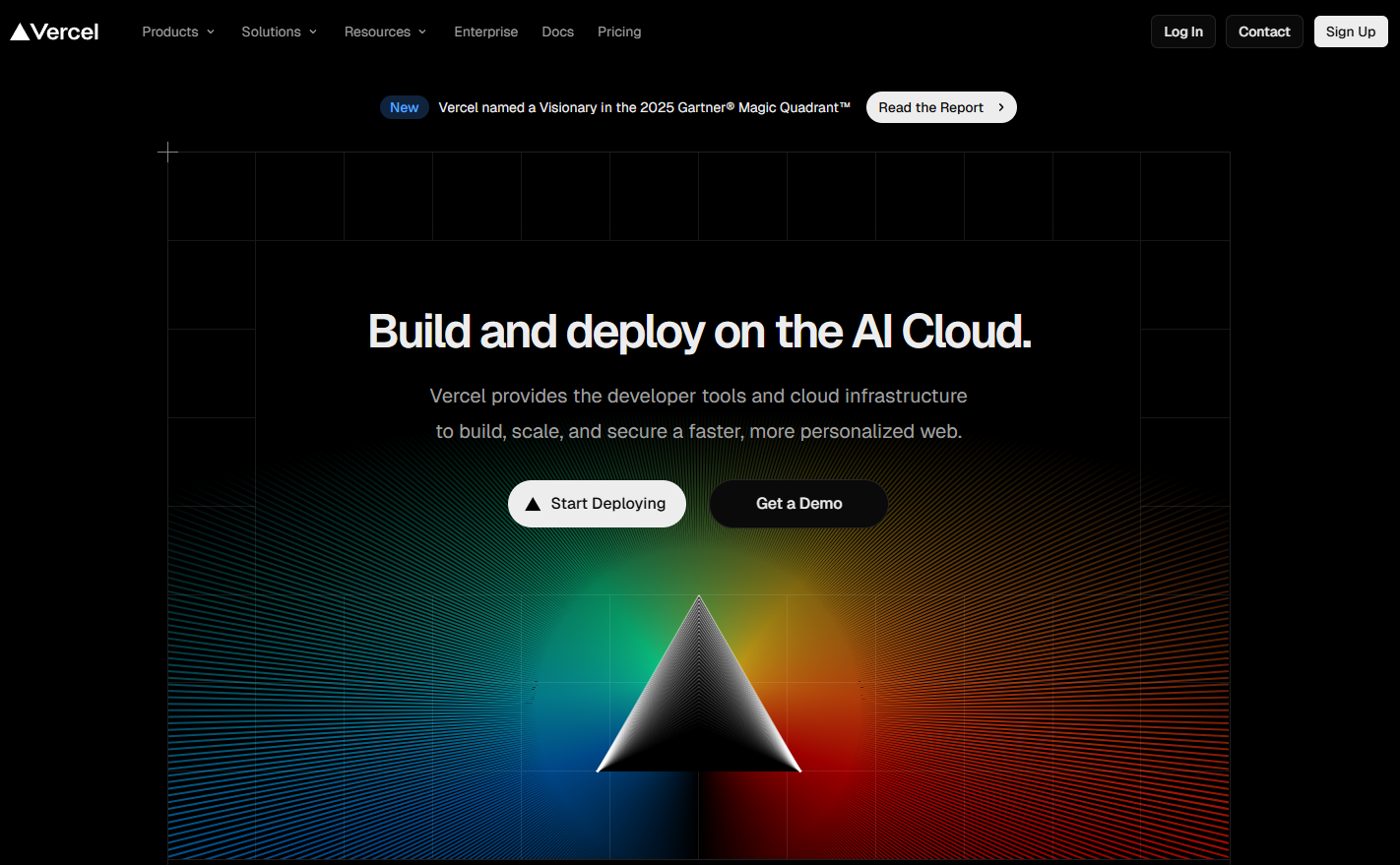The height and width of the screenshot is (865, 1400).
Task: Click the Start Deploying button
Action: coord(597,504)
